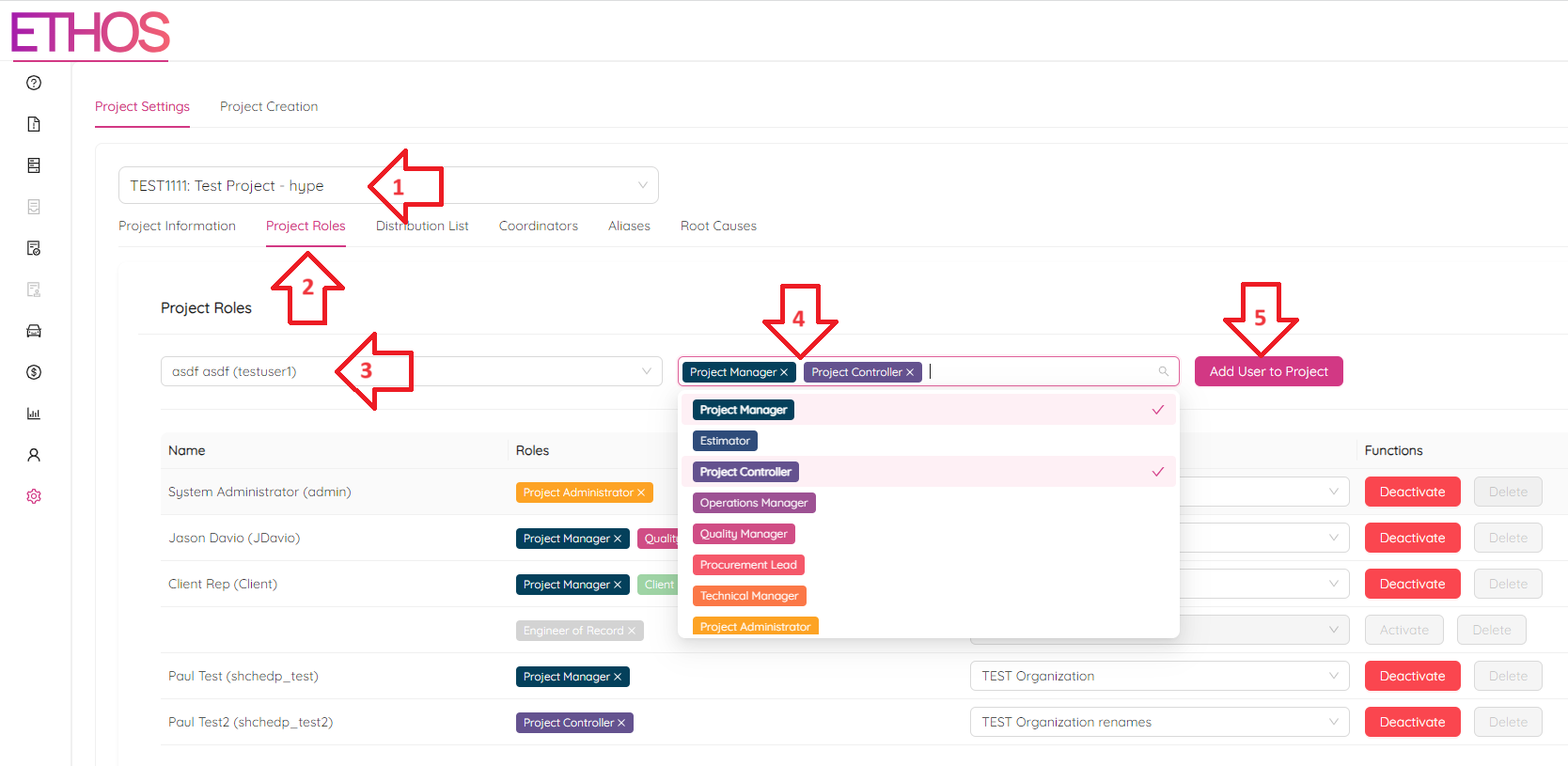Open Project Roles sub-tab

[306, 226]
